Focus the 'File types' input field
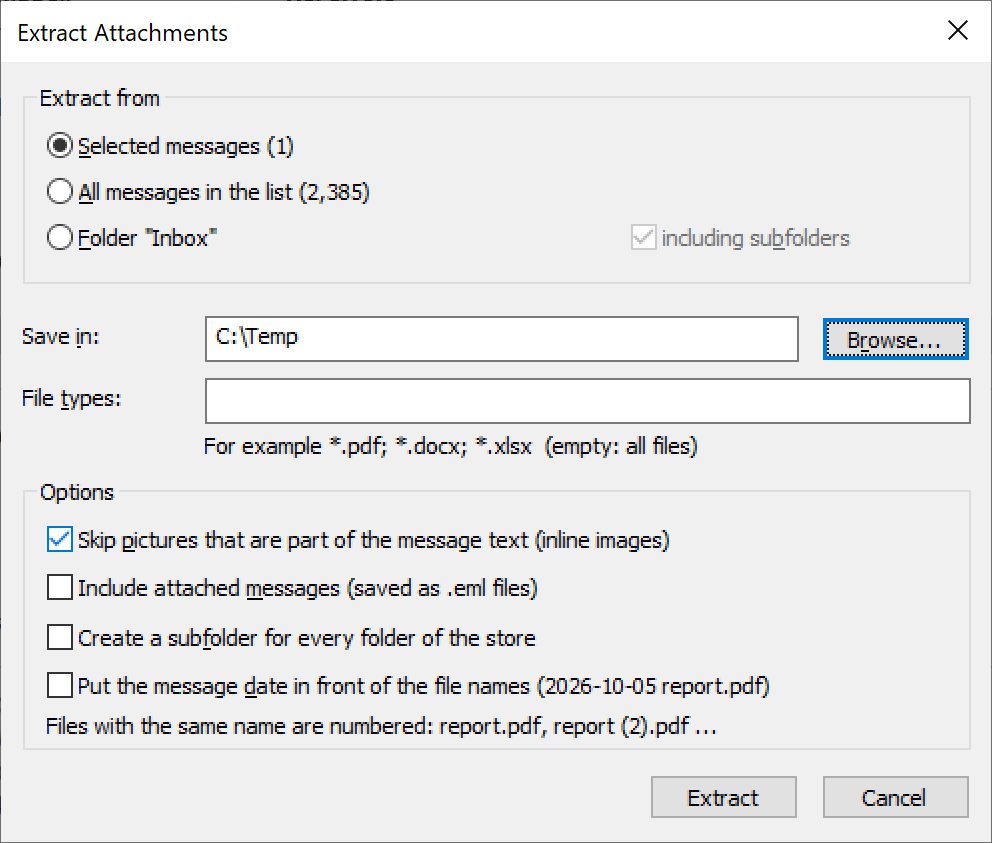Screen dimensions: 992x843 coord(588,401)
